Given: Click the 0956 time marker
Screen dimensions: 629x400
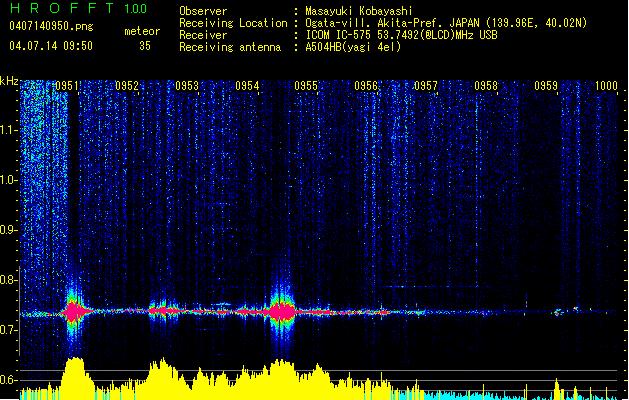Looking at the screenshot, I should point(366,86).
